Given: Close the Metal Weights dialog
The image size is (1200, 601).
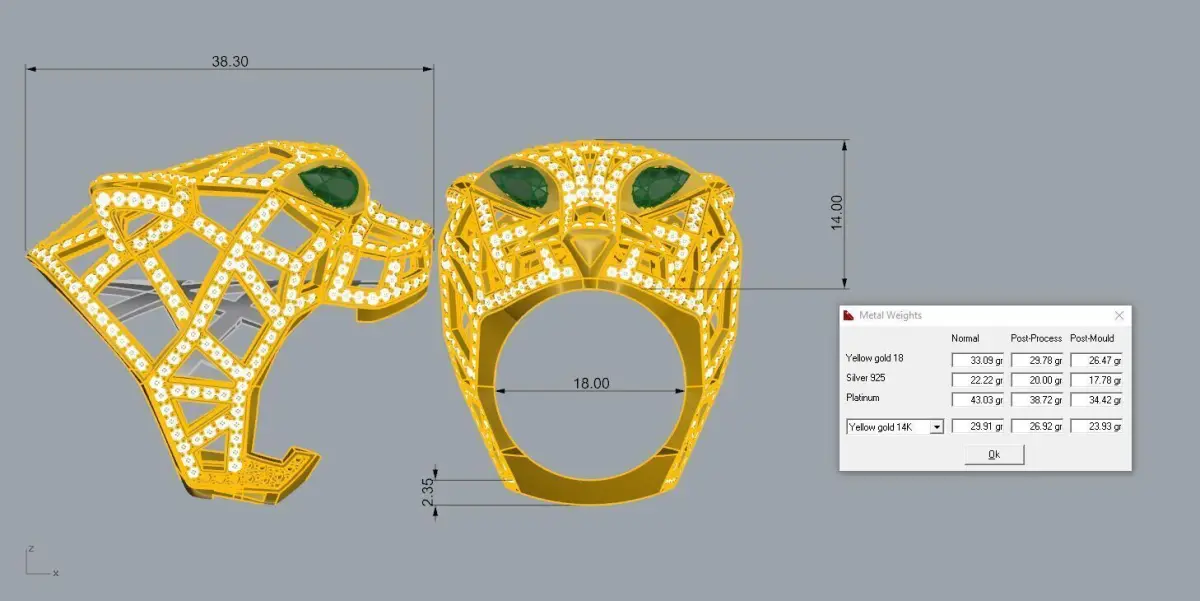Looking at the screenshot, I should (x=1118, y=315).
